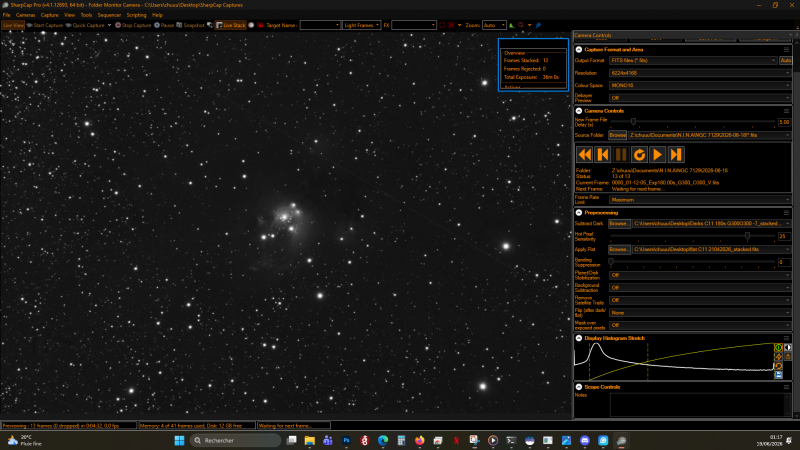Step back to previous frame
Screen dimensions: 800x450
[603, 155]
